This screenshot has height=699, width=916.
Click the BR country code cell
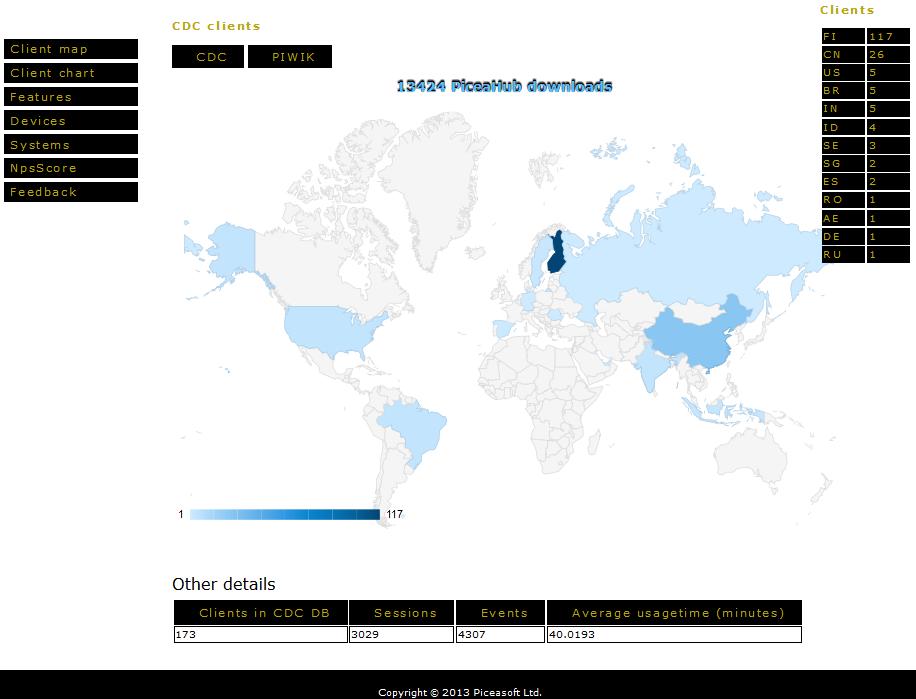pos(843,91)
